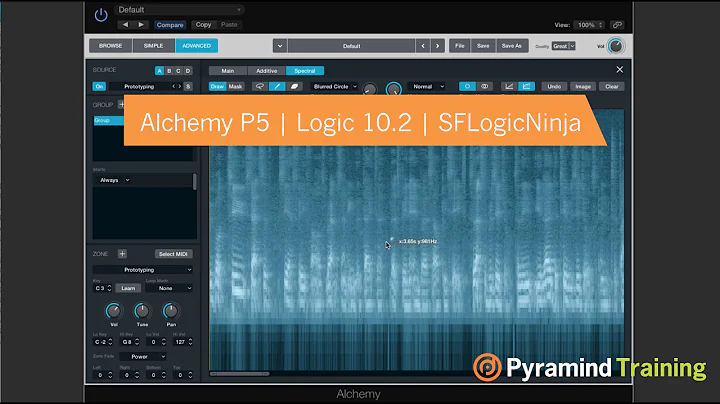Image resolution: width=720 pixels, height=404 pixels.
Task: Open the Spectral tab
Action: (305, 71)
